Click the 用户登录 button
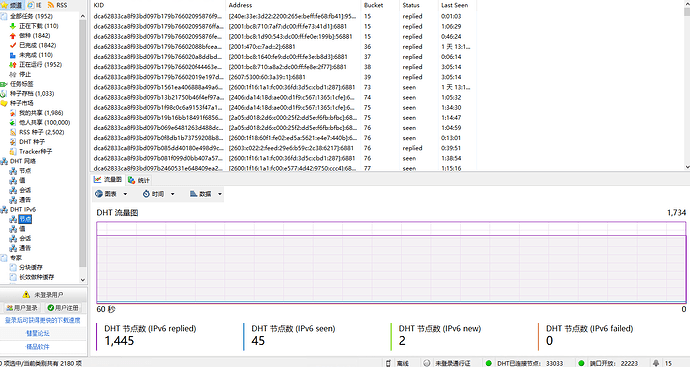Image resolution: width=690 pixels, height=367 pixels. click(22, 308)
